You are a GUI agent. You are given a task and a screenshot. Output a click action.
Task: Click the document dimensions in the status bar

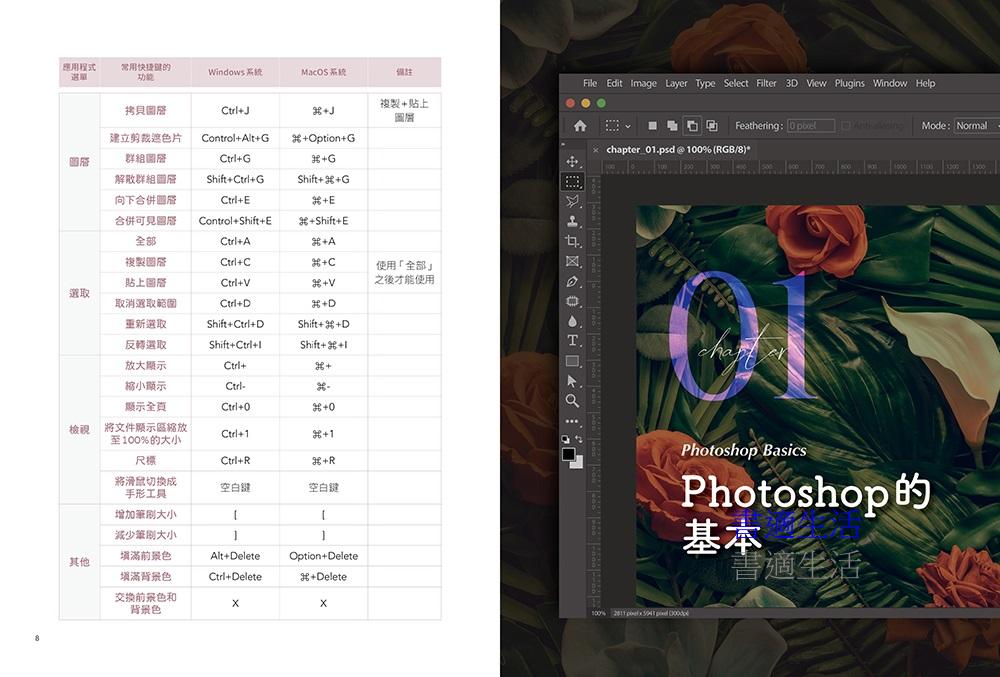click(651, 613)
